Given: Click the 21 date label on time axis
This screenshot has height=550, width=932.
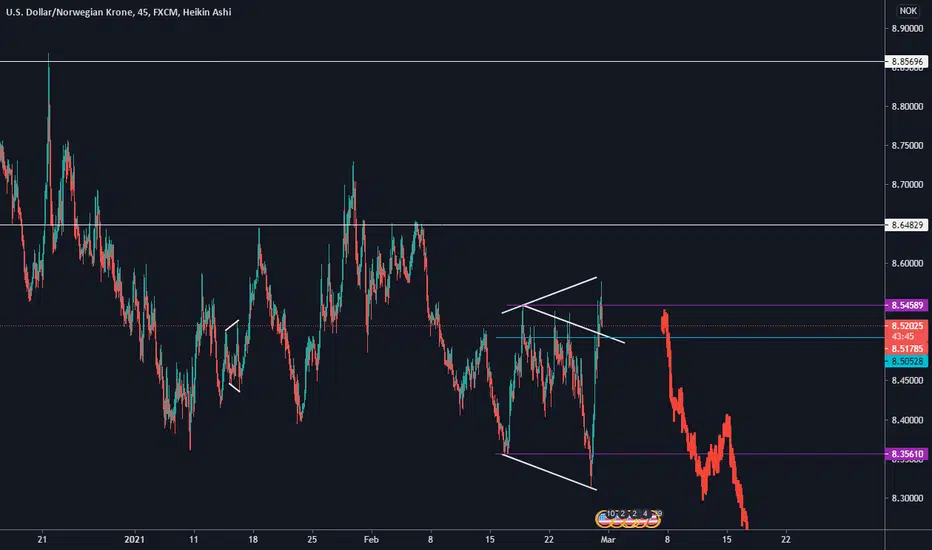Looking at the screenshot, I should click(x=42, y=539).
